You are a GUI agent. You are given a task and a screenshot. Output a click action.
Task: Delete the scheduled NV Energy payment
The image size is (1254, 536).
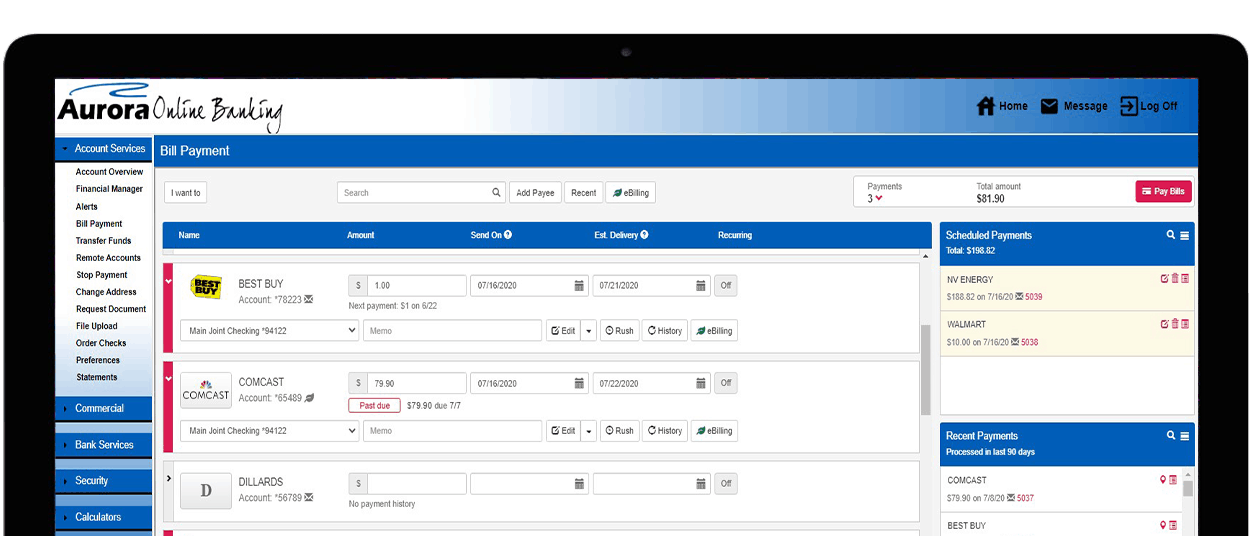(x=1174, y=279)
